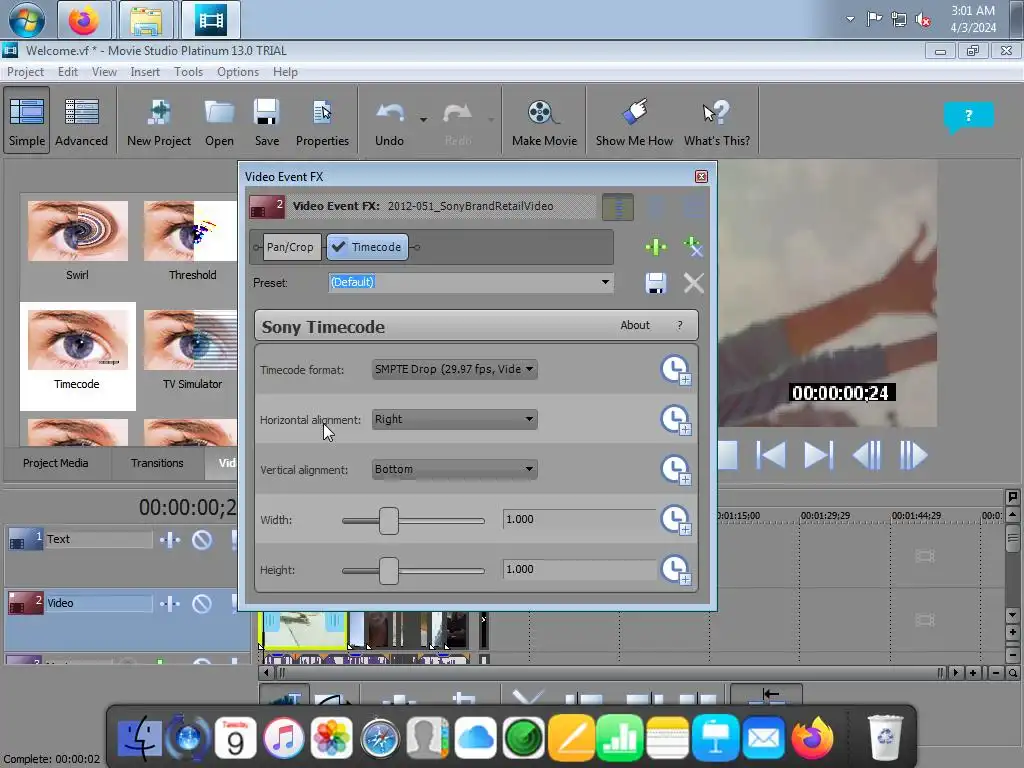This screenshot has width=1024, height=768.
Task: Animate the Timecode format parameter
Action: point(675,370)
